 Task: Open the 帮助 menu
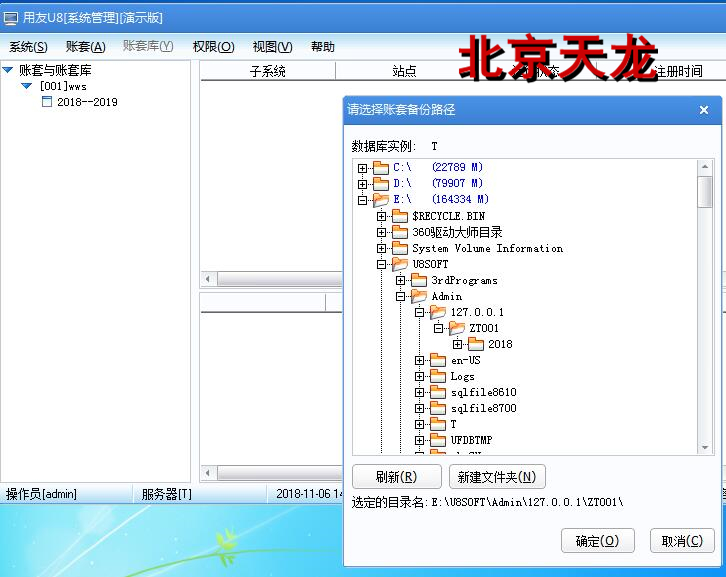click(323, 47)
